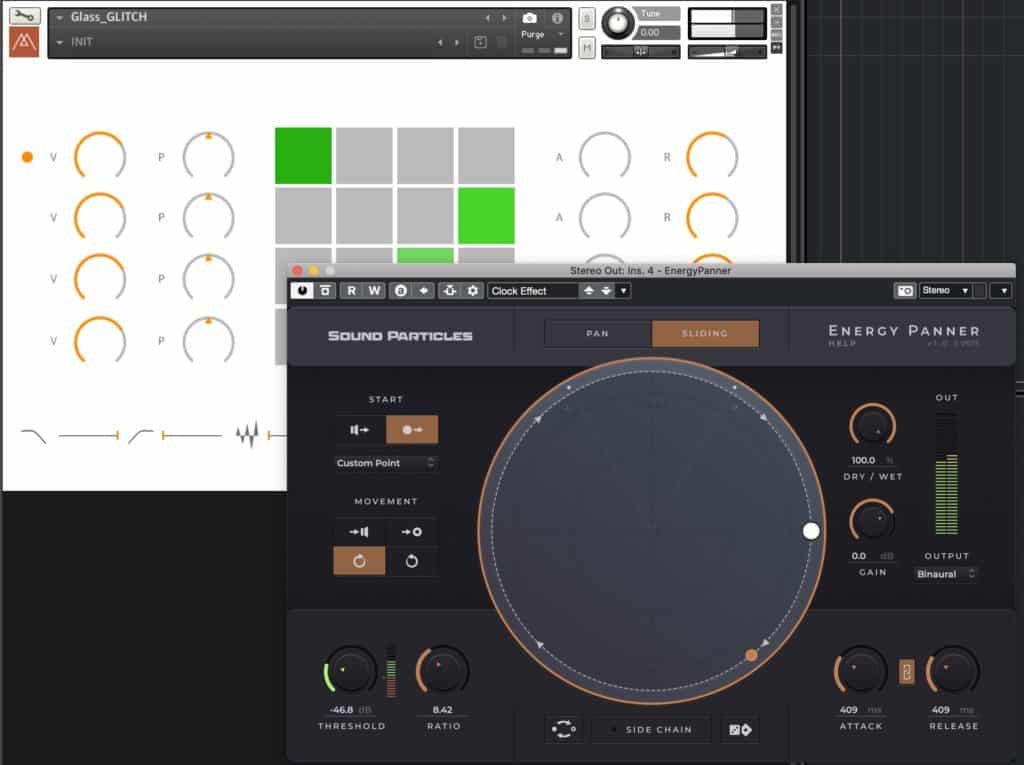1024x765 pixels.
Task: Click the orange start point marker
Action: [751, 655]
